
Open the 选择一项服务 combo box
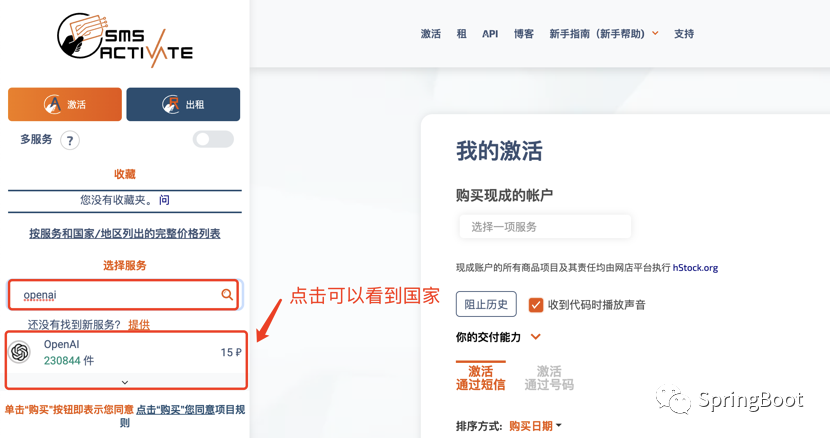click(545, 227)
